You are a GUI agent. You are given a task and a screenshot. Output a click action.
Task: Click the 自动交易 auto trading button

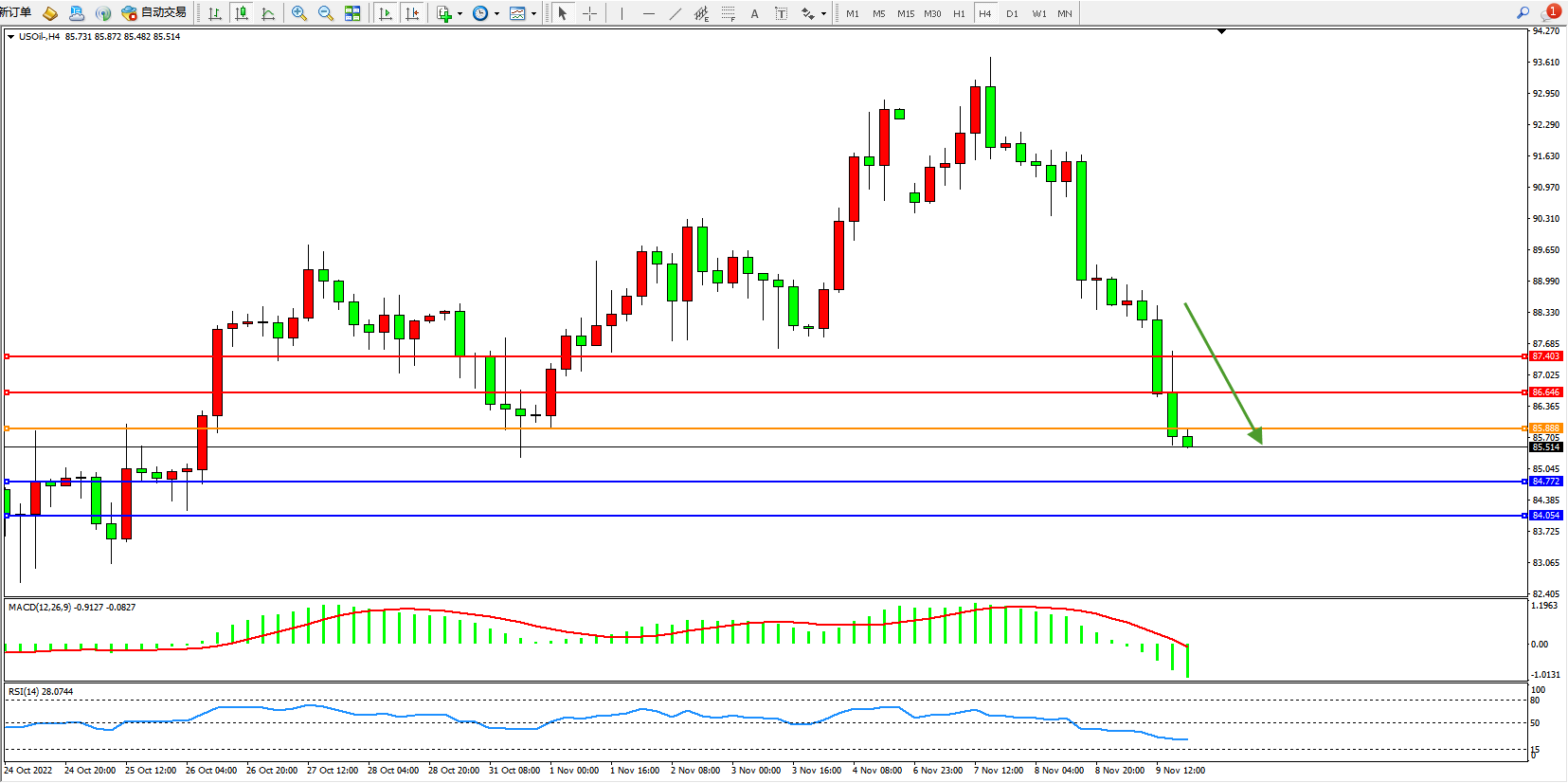click(x=153, y=13)
